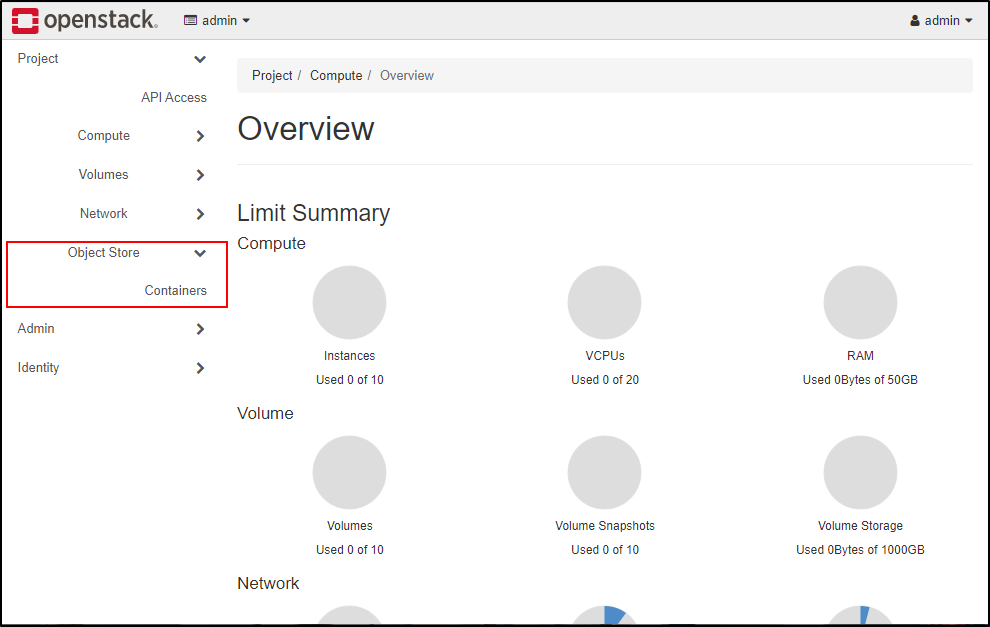
Task: Click the Instances label text
Action: point(349,355)
